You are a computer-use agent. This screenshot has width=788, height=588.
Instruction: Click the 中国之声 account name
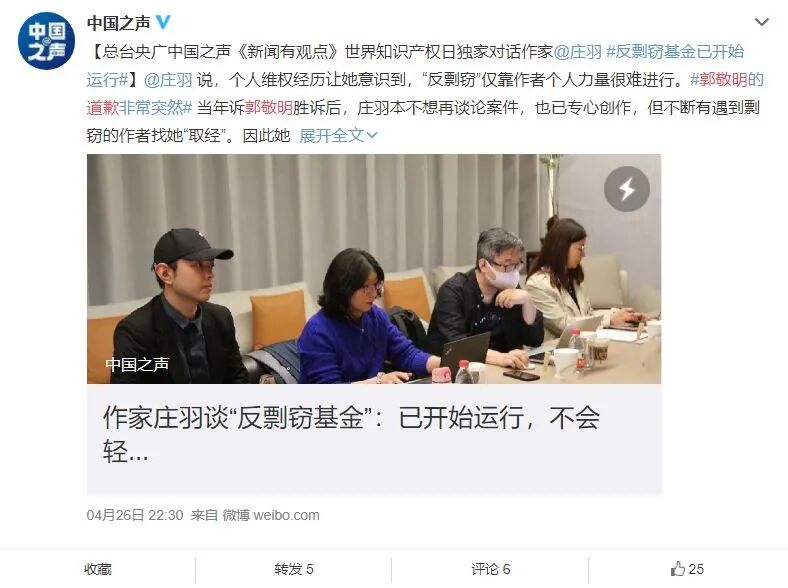click(x=119, y=23)
